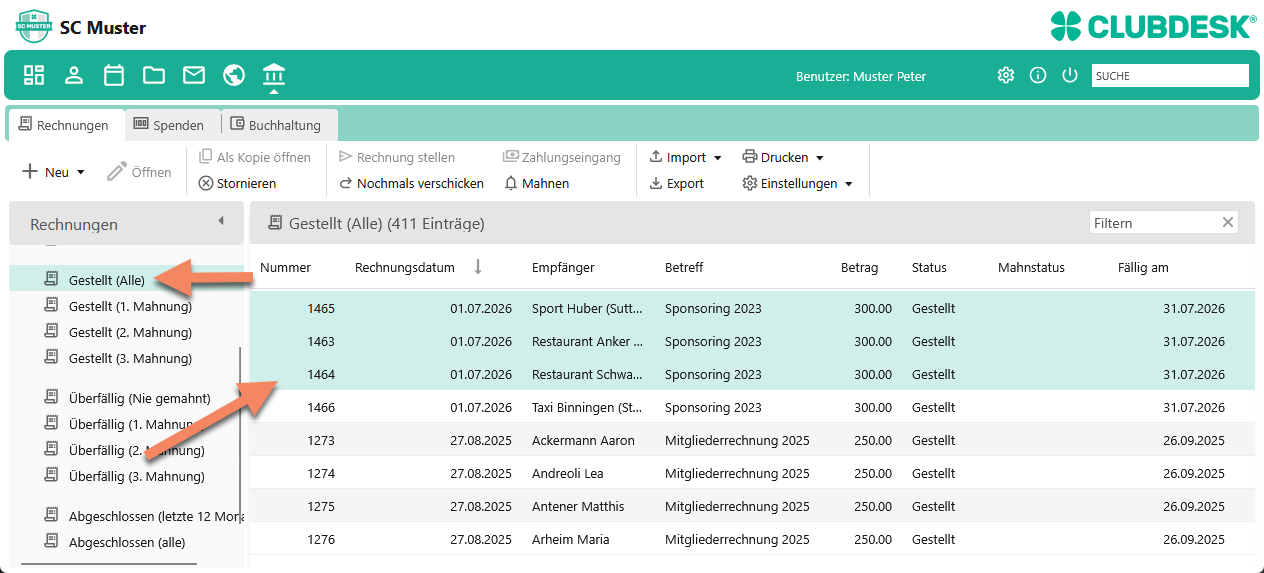
Task: Open settings gear in header
Action: 1006,75
